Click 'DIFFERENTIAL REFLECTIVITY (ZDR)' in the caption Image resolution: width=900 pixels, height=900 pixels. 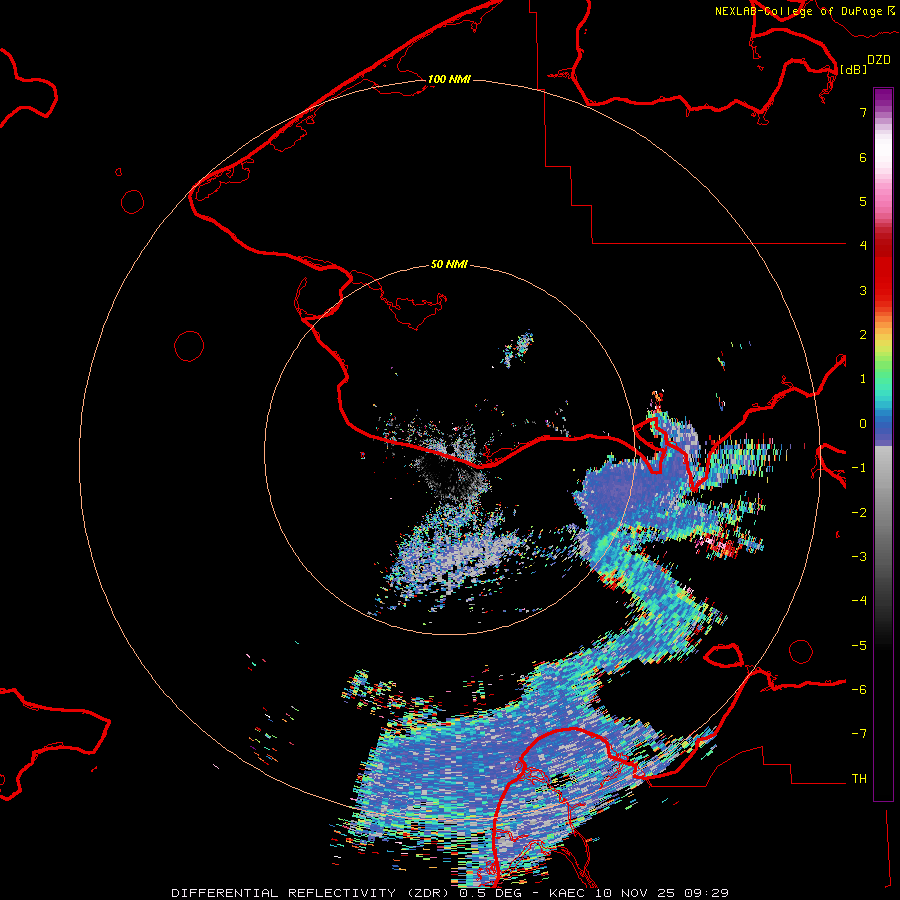311,893
